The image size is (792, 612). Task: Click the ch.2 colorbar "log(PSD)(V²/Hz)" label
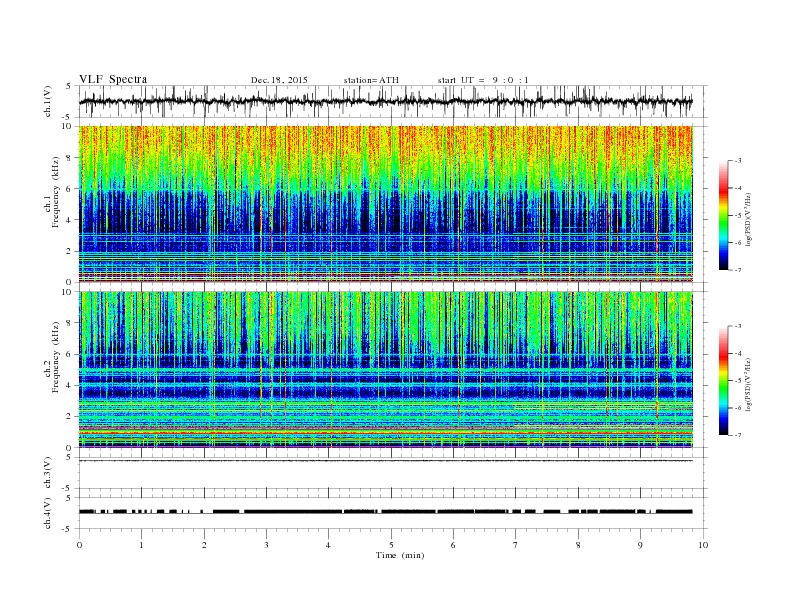[749, 384]
